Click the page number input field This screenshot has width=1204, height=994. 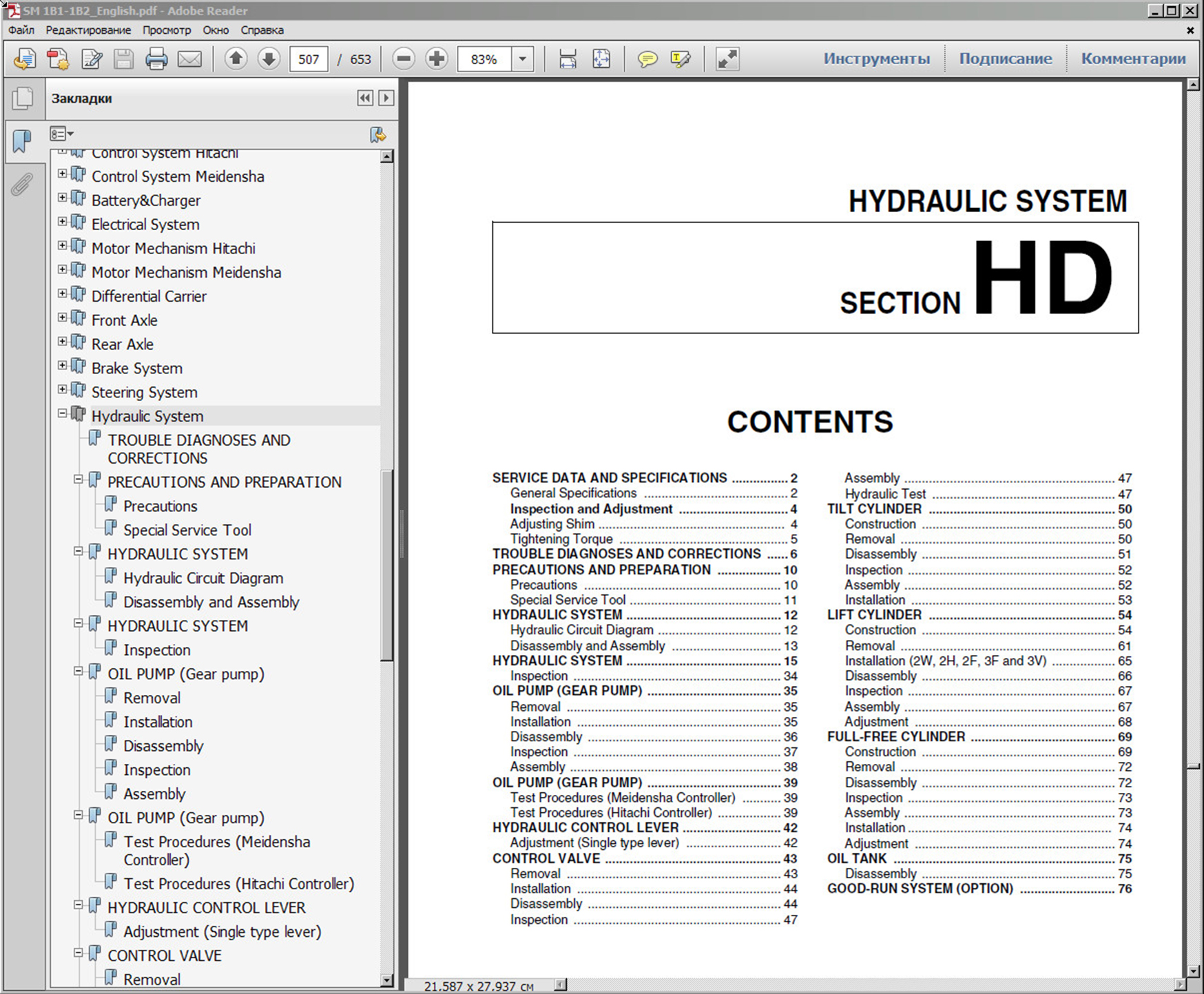click(x=309, y=59)
